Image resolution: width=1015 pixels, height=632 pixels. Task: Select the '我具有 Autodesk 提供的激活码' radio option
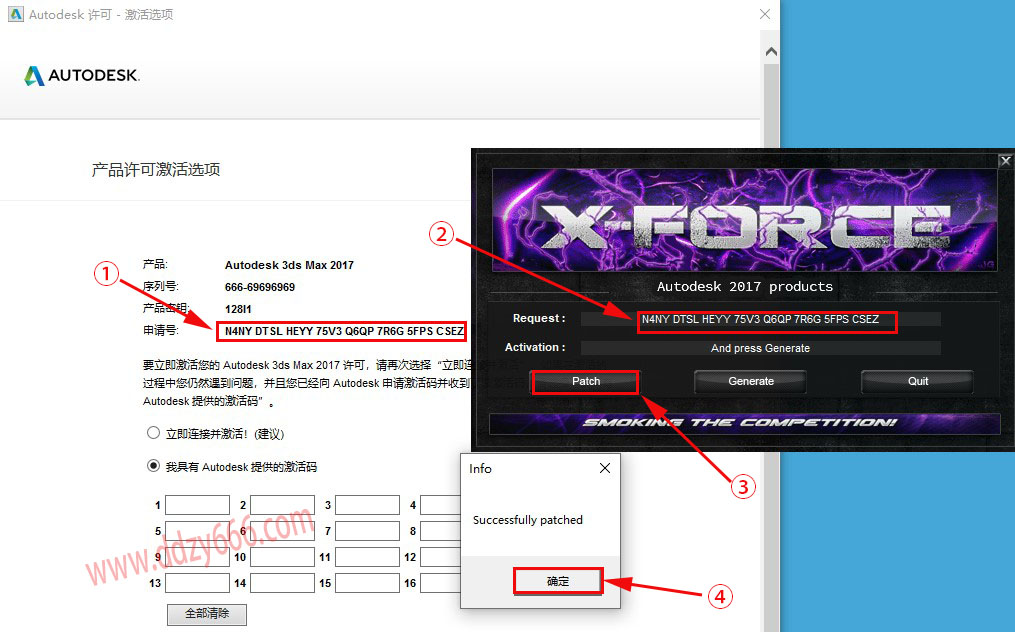153,466
